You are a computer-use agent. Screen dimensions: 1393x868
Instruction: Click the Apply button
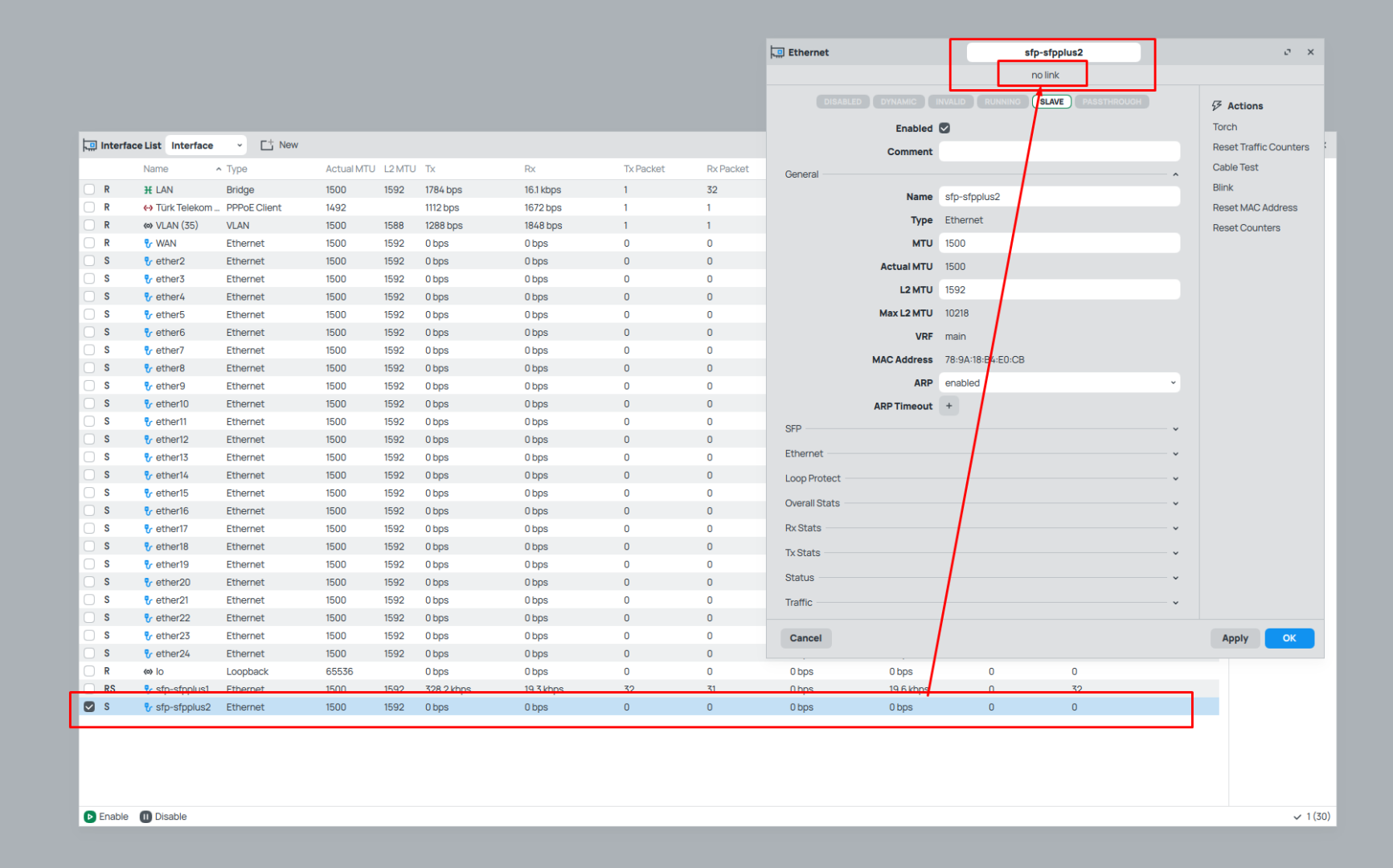tap(1235, 638)
